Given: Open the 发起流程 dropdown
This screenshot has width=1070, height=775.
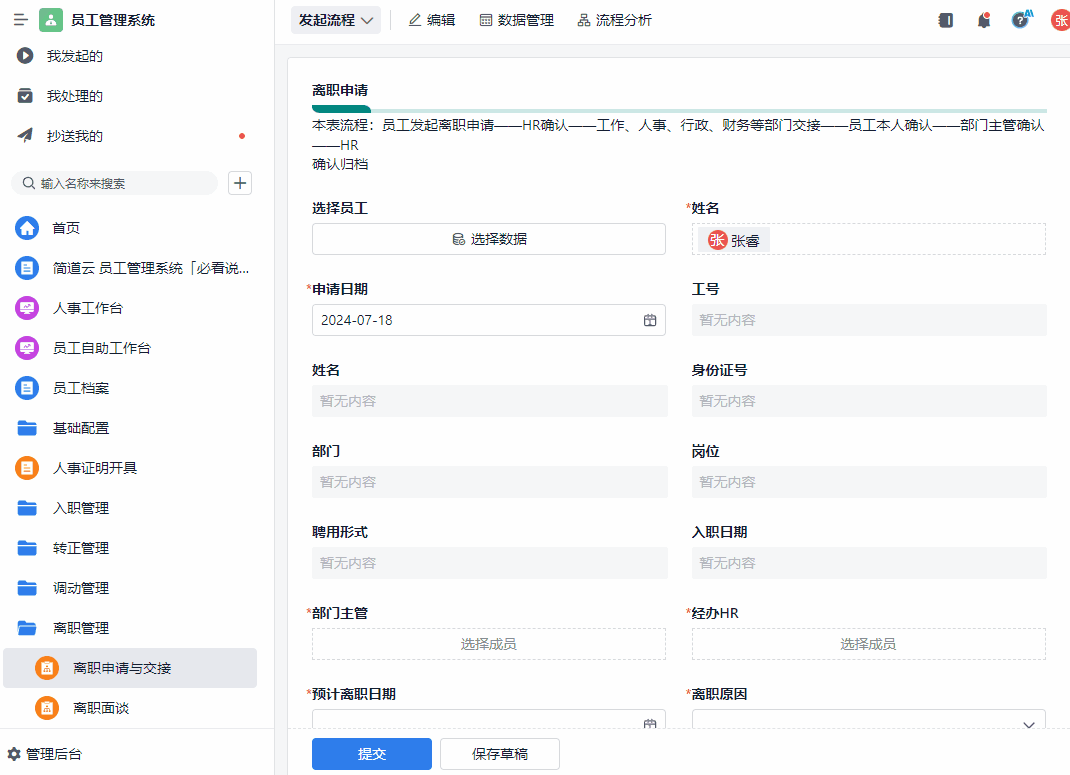Looking at the screenshot, I should coord(336,20).
